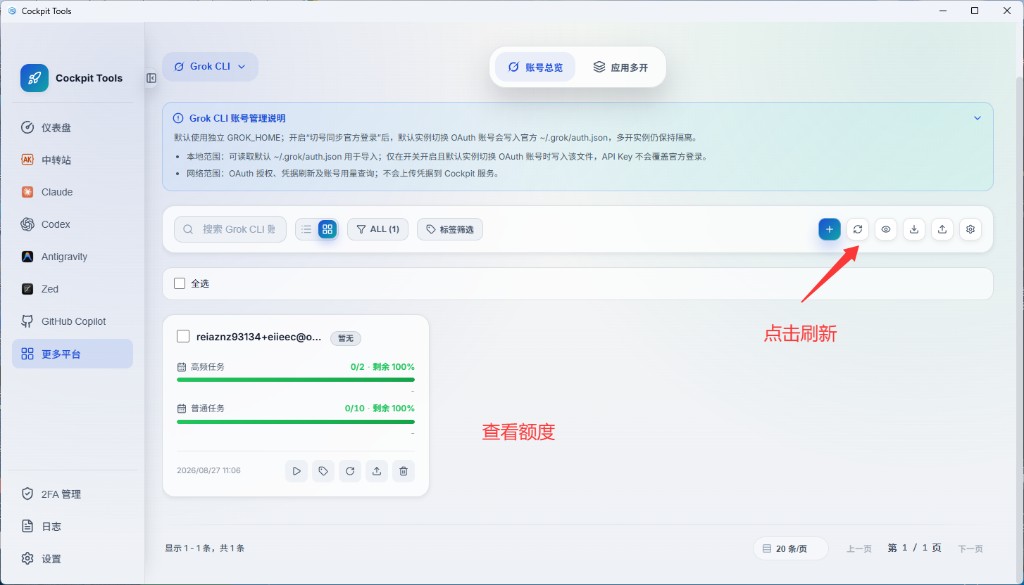Collapse the Grok CLI 账号管理说明 info panel
The width and height of the screenshot is (1024, 585).
pos(978,118)
